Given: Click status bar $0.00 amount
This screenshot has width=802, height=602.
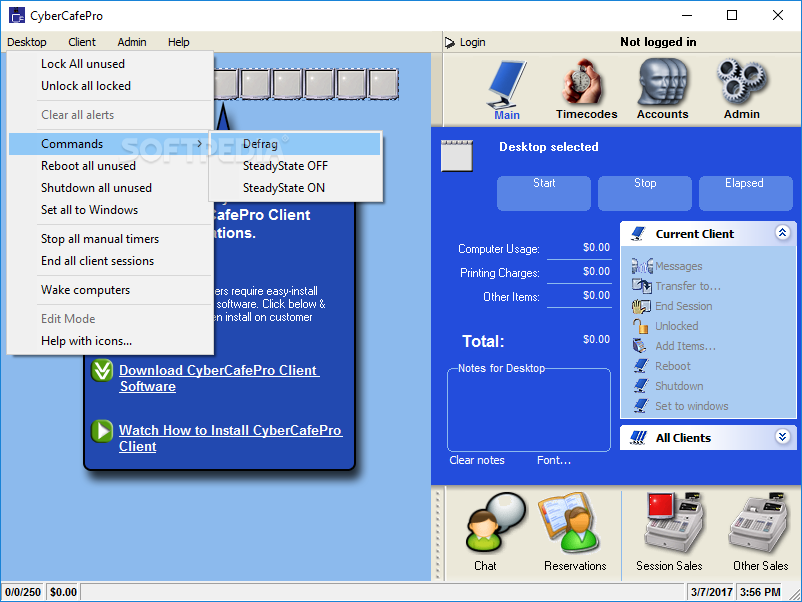Looking at the screenshot, I should coord(63,592).
